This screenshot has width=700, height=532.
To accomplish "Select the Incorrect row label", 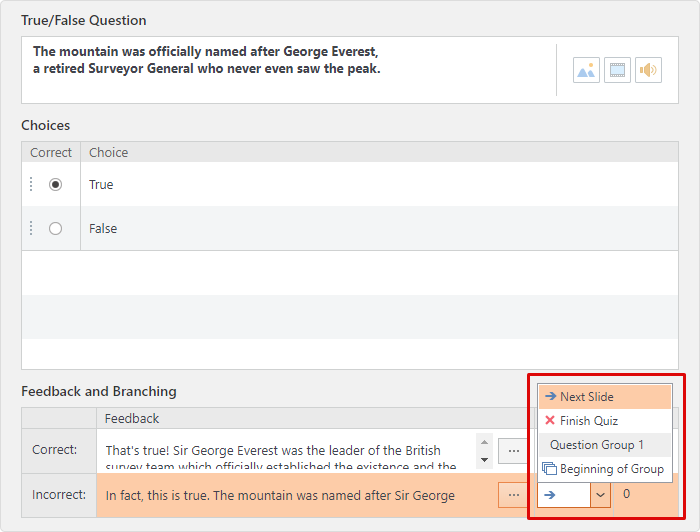I will point(59,495).
